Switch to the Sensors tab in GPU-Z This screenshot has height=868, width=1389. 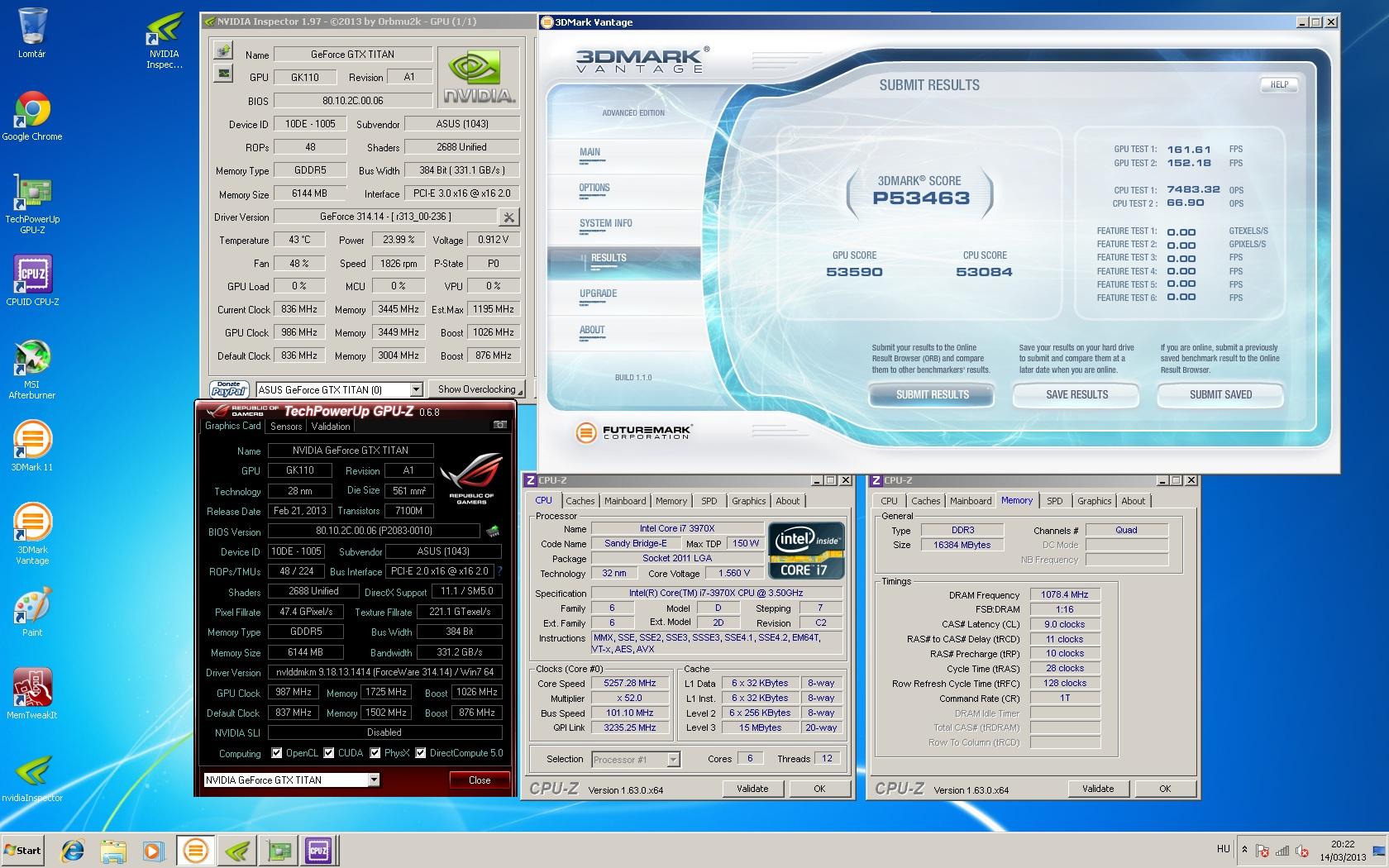pos(286,427)
